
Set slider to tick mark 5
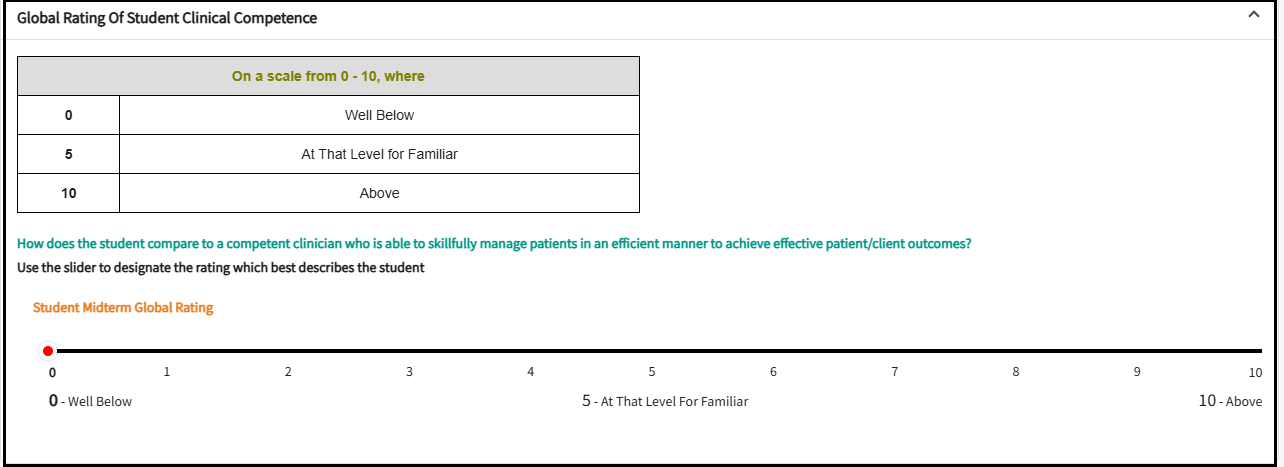coord(652,351)
